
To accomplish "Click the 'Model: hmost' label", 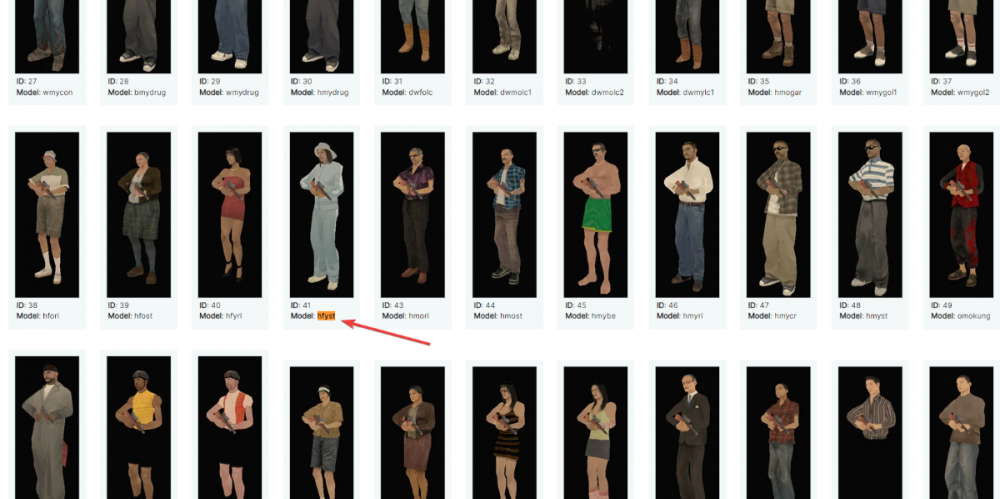I will click(498, 315).
